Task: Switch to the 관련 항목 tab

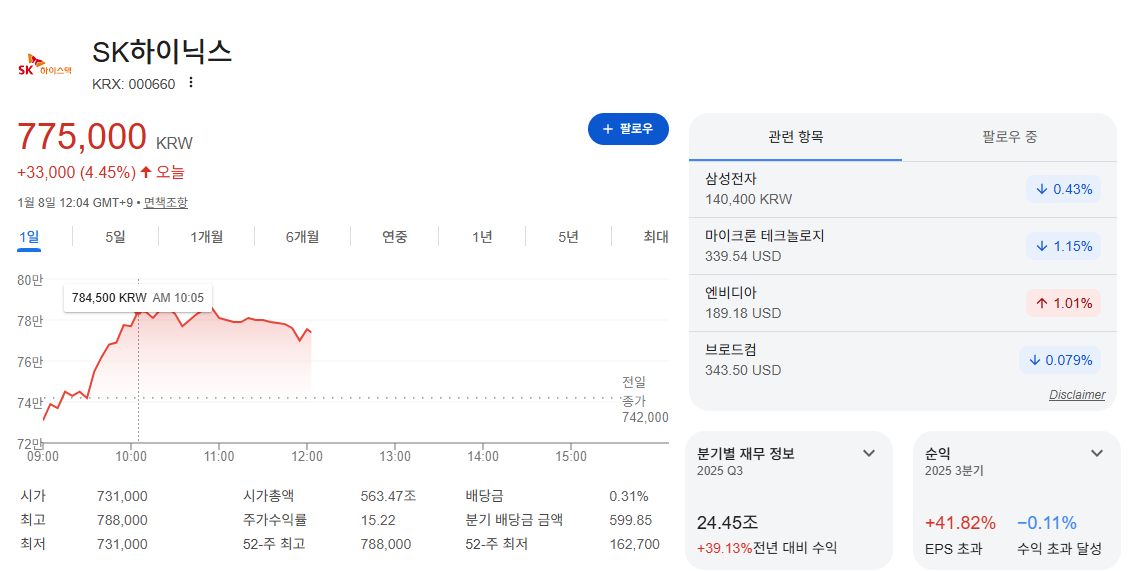Action: [x=796, y=137]
